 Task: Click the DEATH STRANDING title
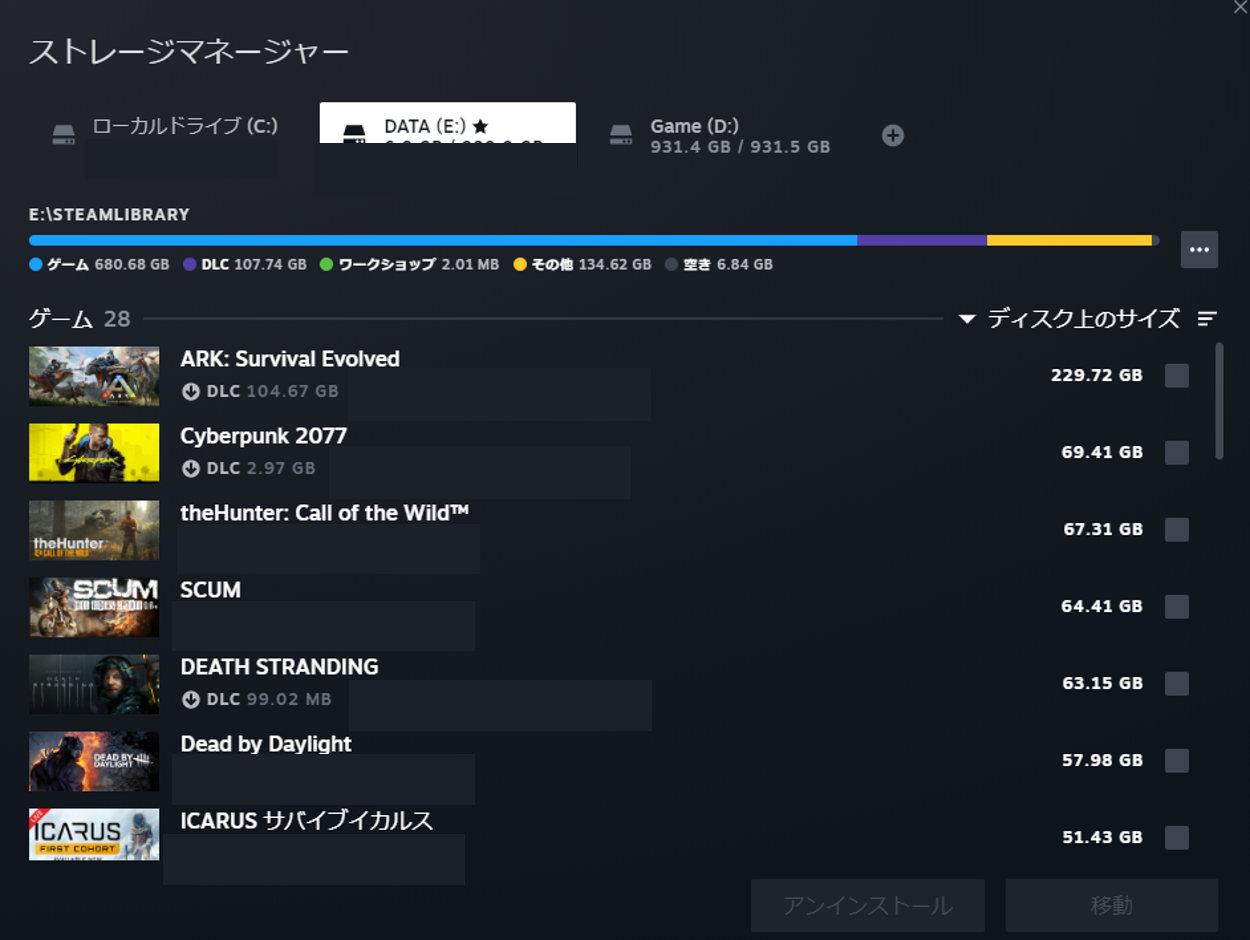(279, 667)
